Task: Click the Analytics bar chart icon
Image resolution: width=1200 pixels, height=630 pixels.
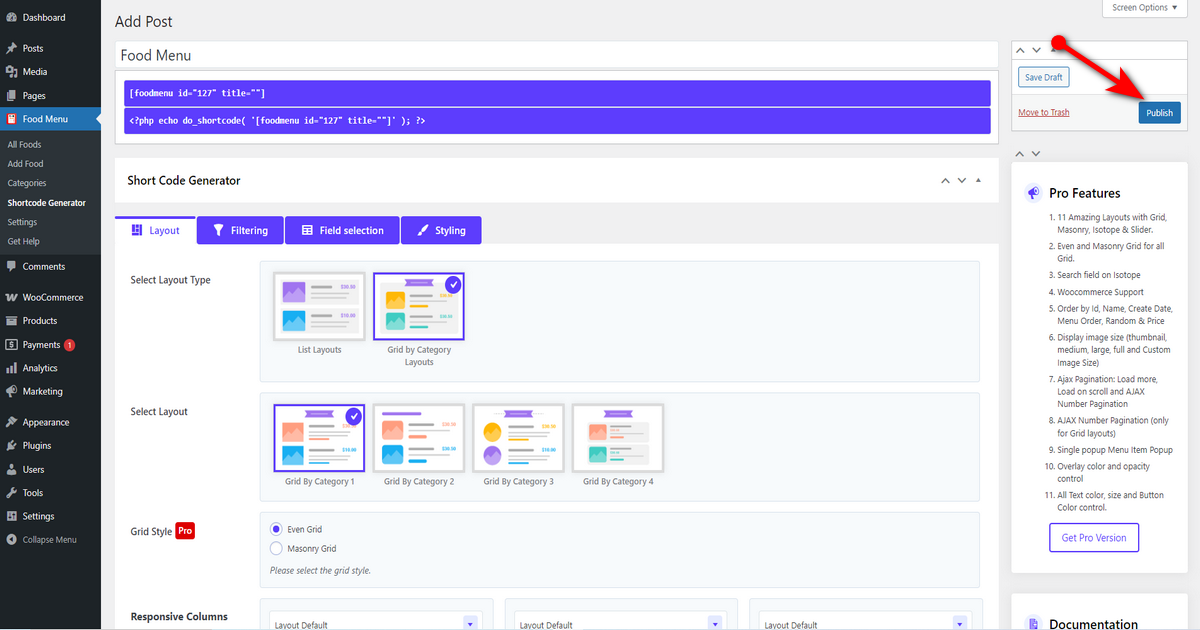Action: coord(11,368)
